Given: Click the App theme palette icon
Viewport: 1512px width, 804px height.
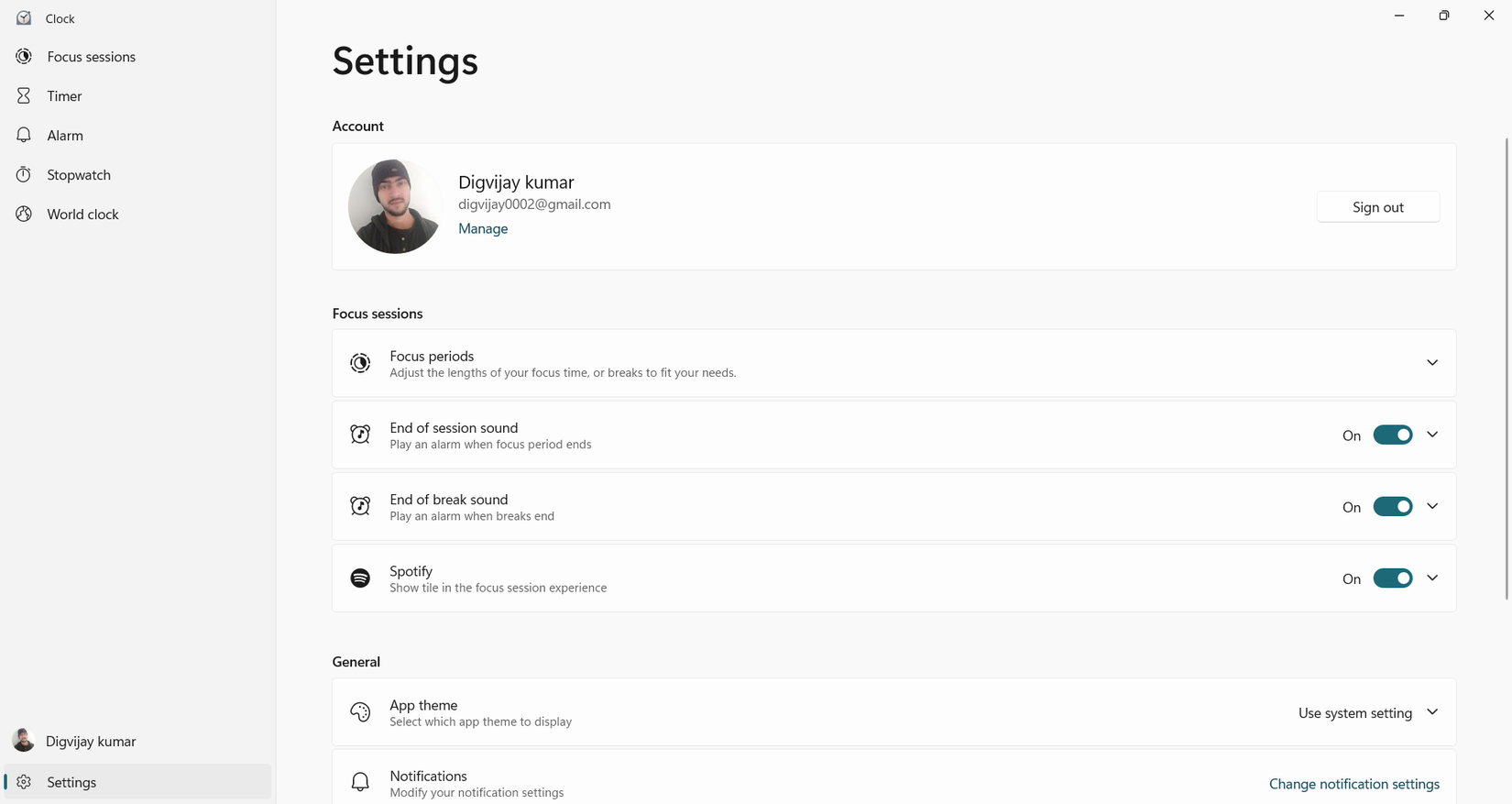Looking at the screenshot, I should click(x=360, y=712).
